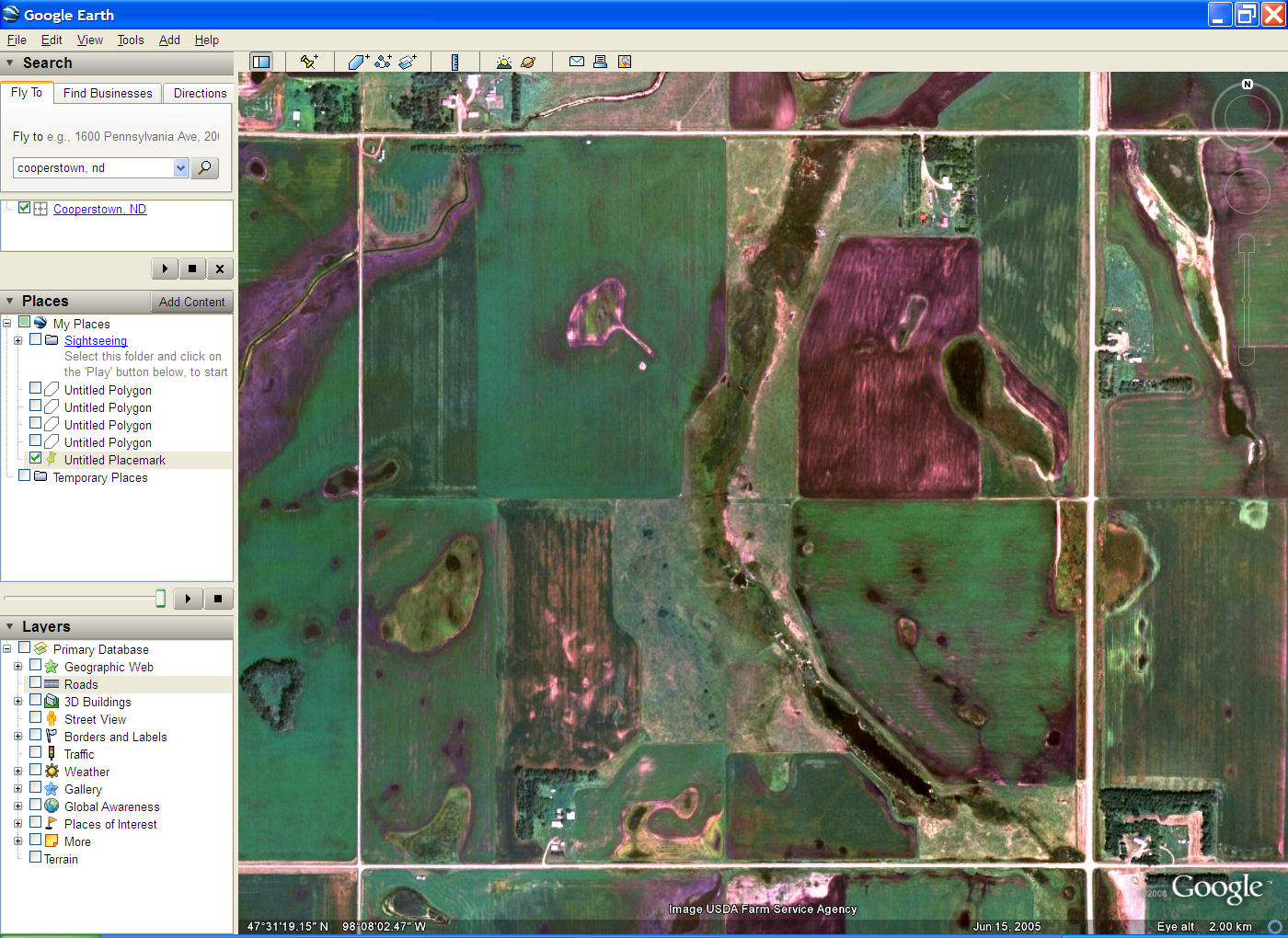Click the Weather layer sun icon

click(x=52, y=772)
